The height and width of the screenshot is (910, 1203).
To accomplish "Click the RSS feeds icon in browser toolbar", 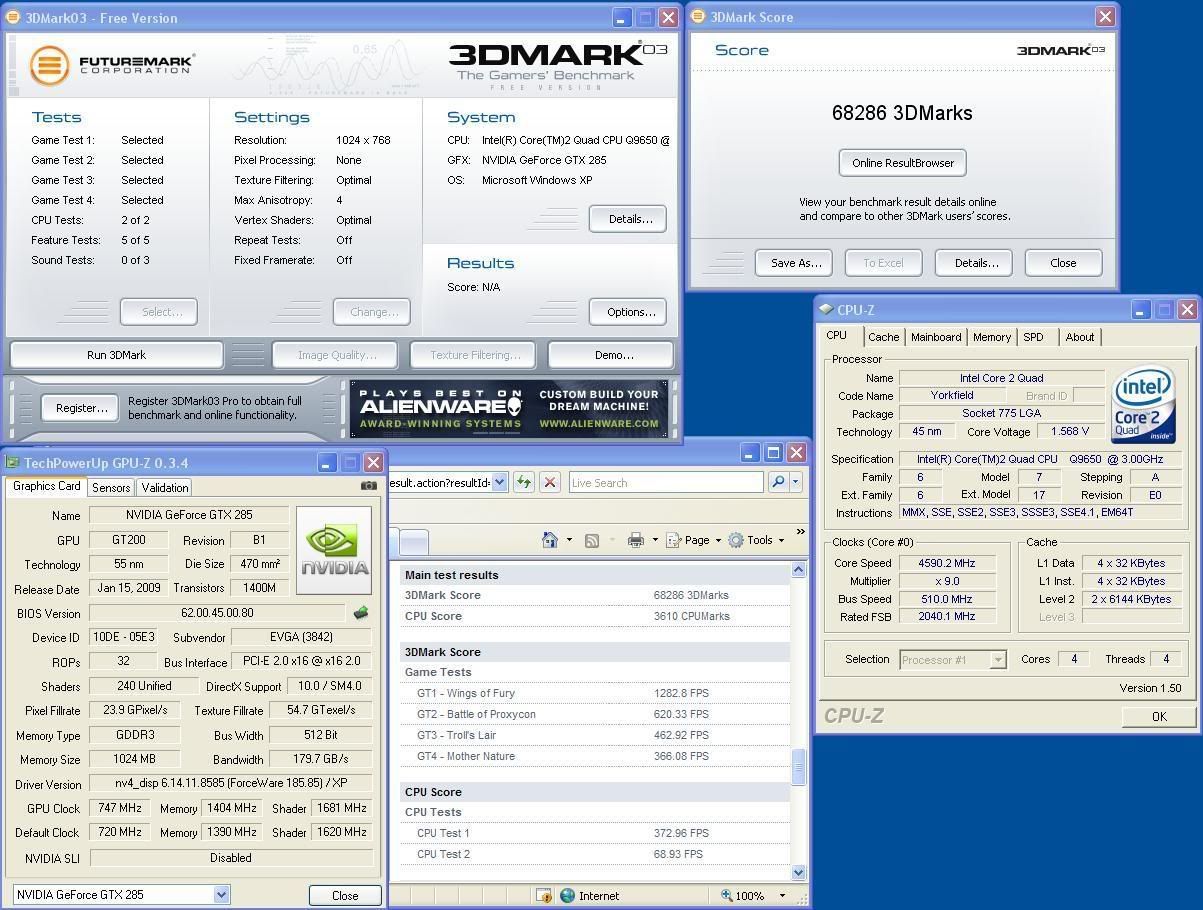I will 592,540.
